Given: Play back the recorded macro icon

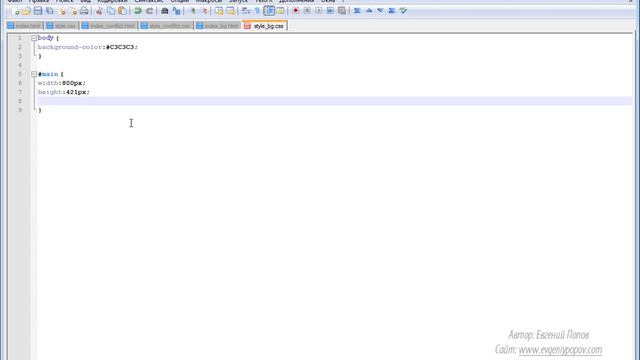Looking at the screenshot, I should tap(319, 11).
